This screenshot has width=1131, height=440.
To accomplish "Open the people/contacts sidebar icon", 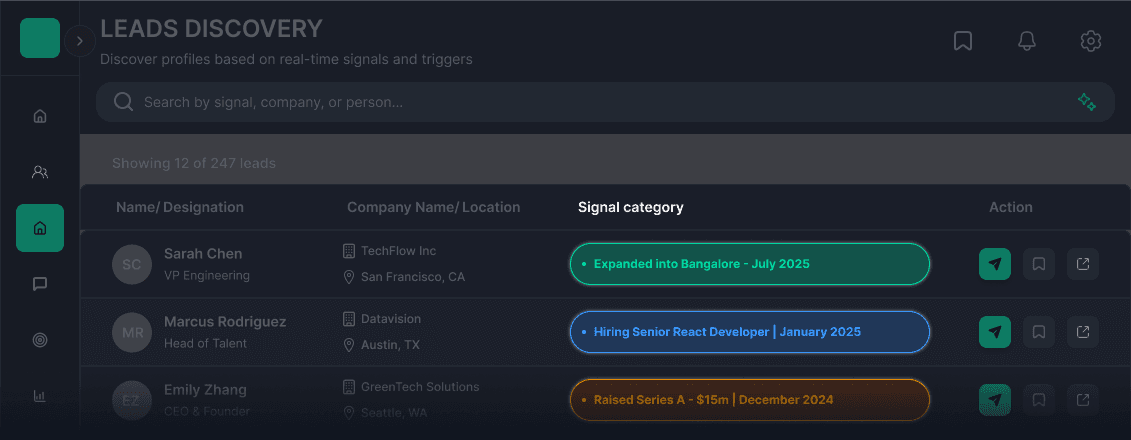I will (40, 172).
